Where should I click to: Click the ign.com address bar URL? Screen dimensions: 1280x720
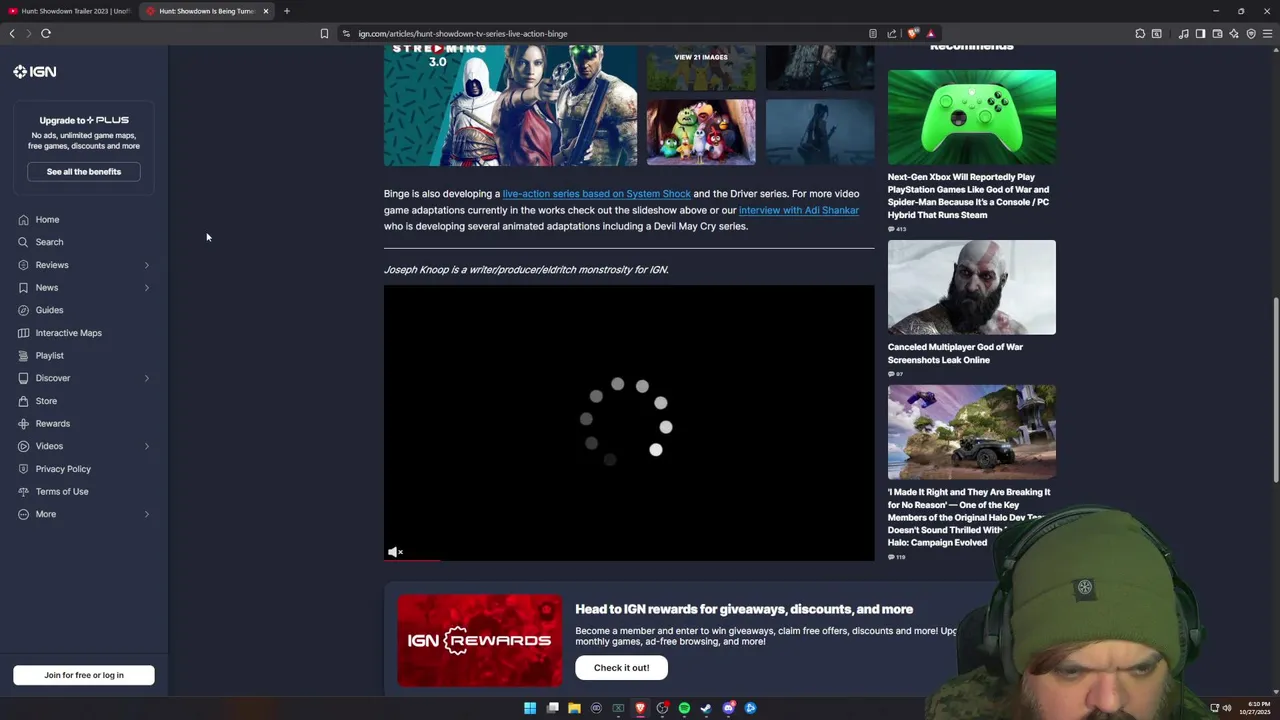point(463,33)
